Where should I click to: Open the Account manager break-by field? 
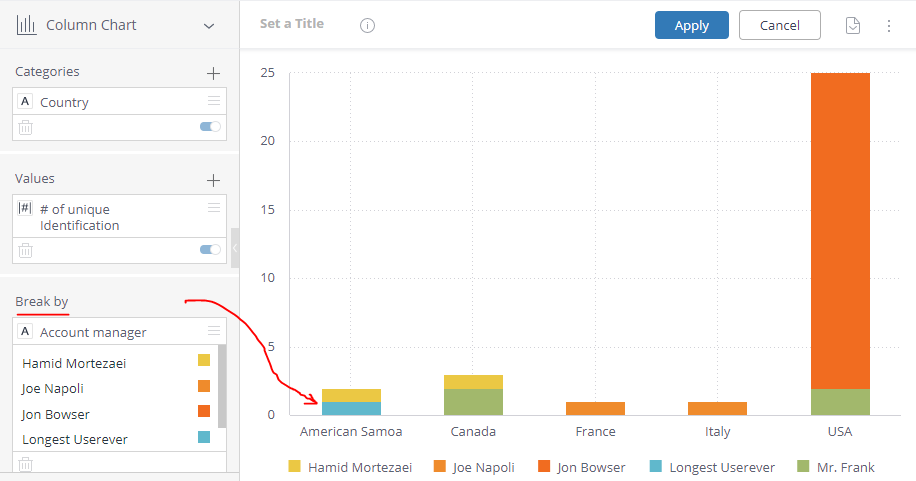119,332
